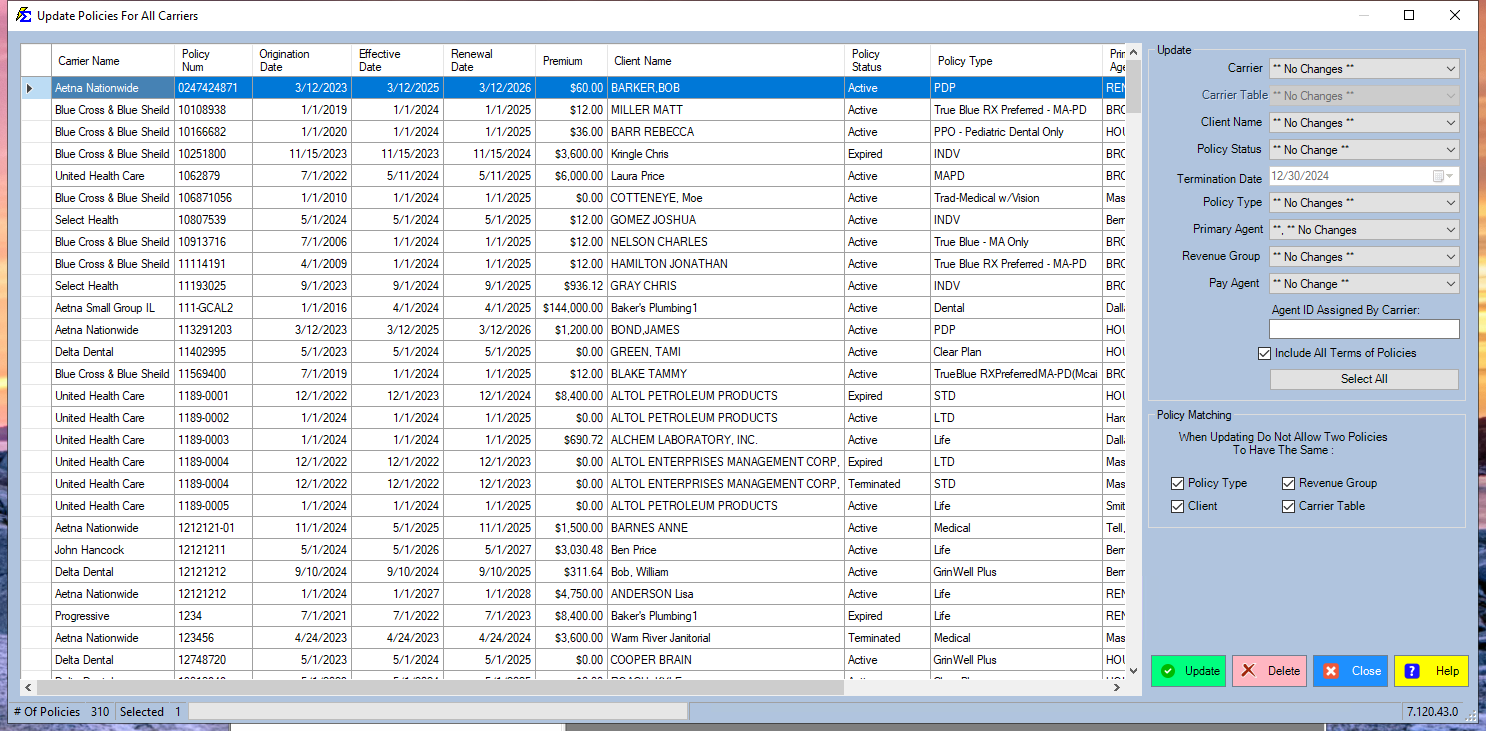The image size is (1486, 731).
Task: Click the application icon in title bar
Action: tap(22, 15)
